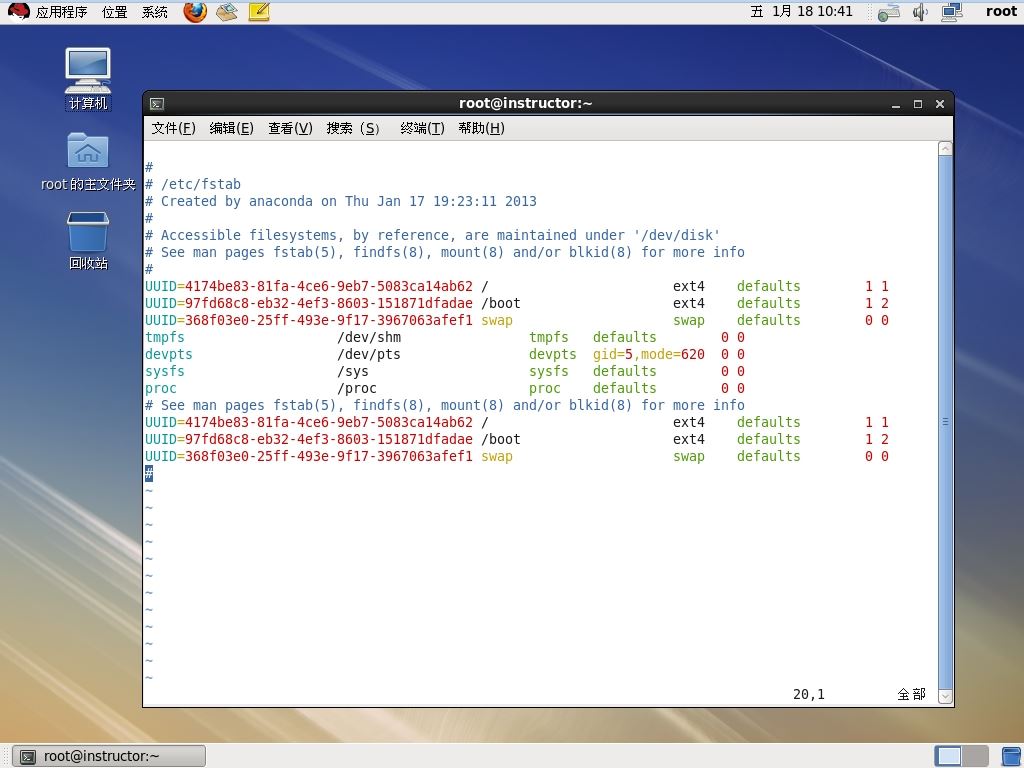
Task: Open the 搜索(S) menu in terminal
Action: 353,128
